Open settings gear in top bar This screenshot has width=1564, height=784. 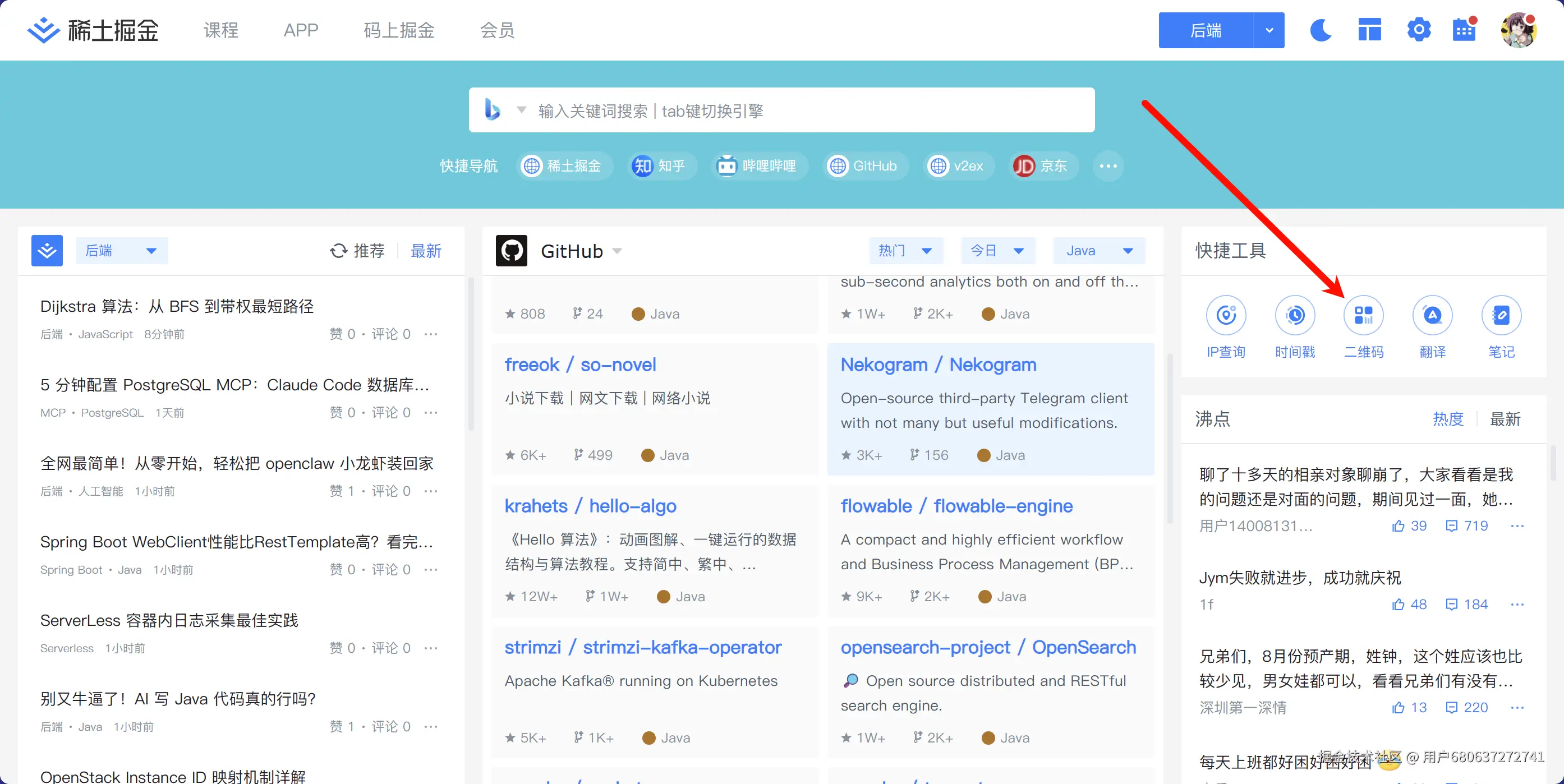[1418, 30]
